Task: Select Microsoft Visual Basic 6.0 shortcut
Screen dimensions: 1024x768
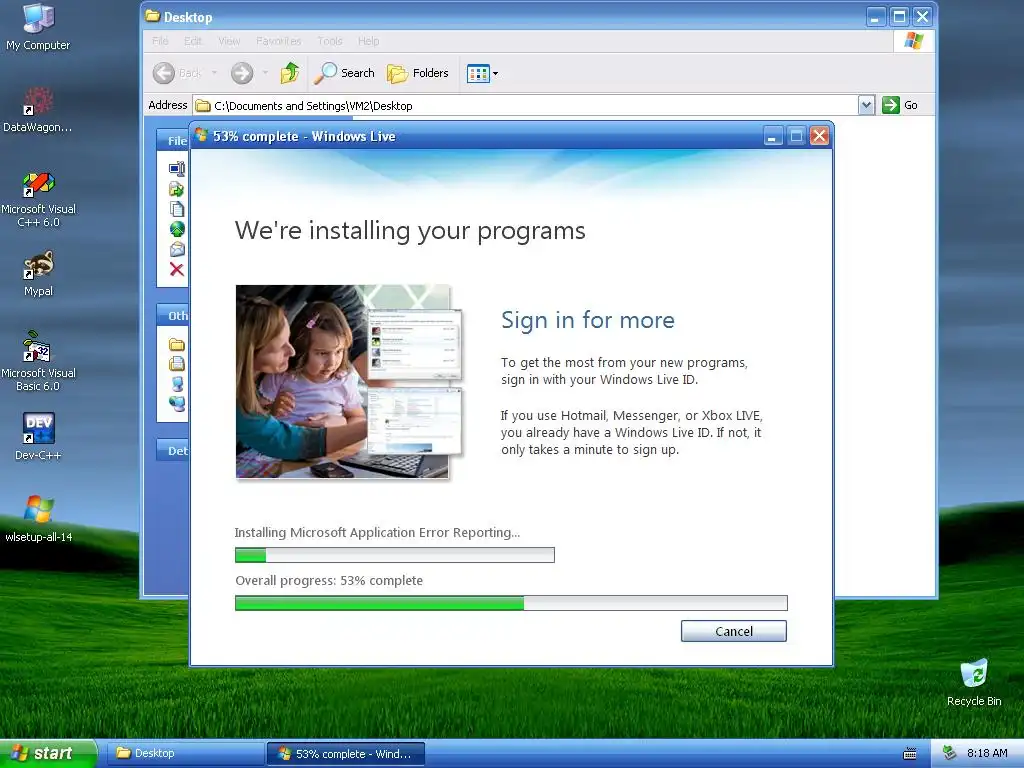Action: 38,361
